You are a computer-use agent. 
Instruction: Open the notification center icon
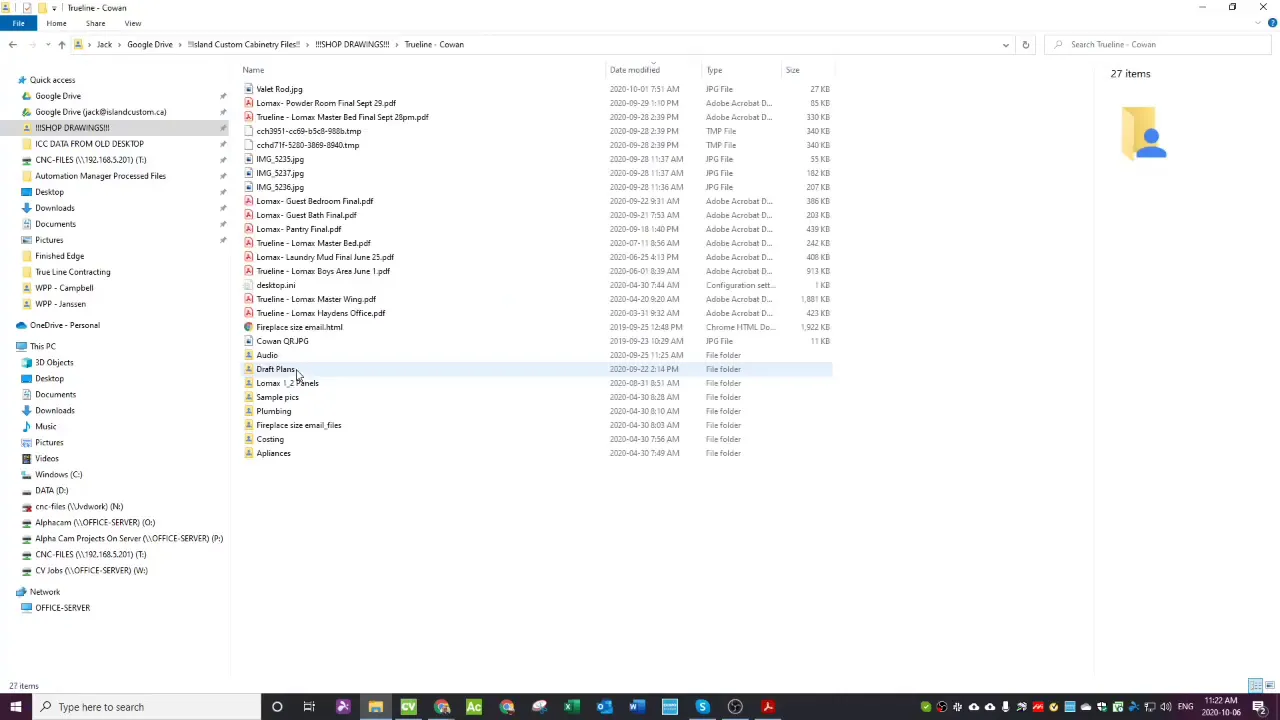1259,707
